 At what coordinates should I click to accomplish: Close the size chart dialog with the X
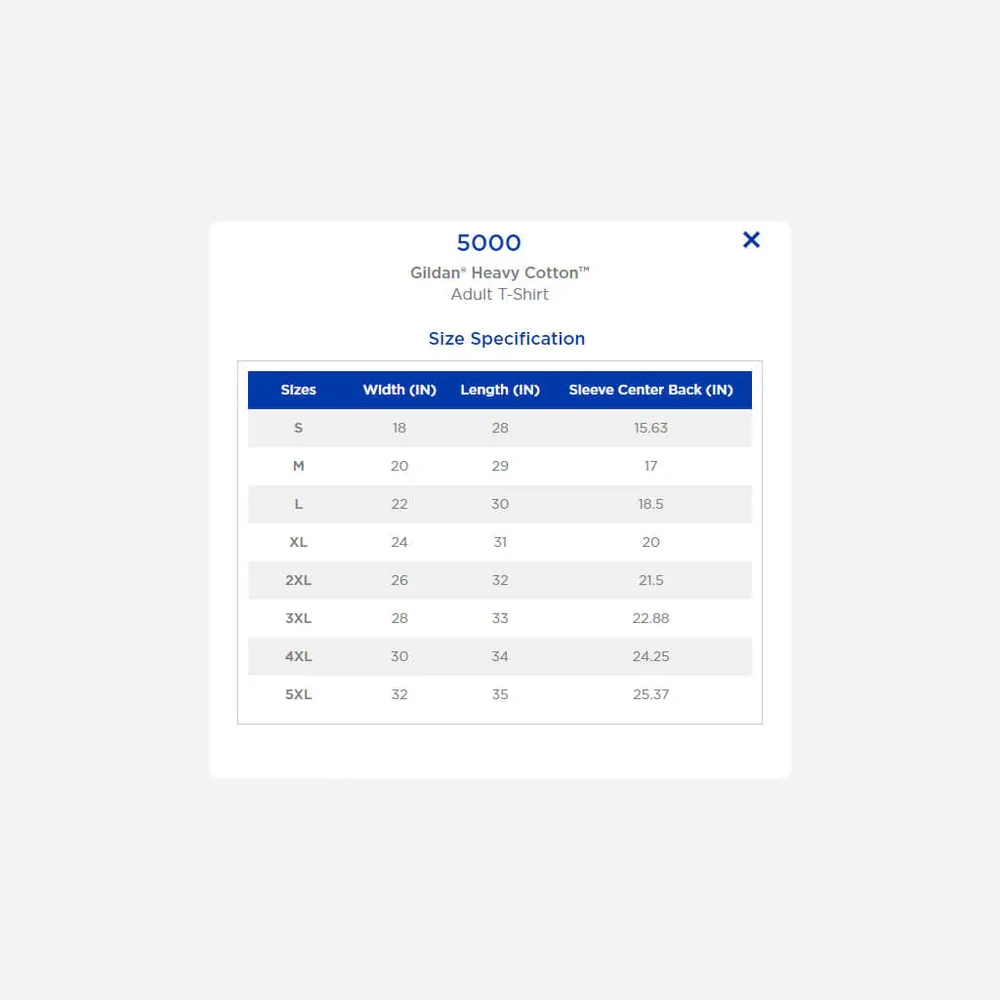(x=751, y=240)
